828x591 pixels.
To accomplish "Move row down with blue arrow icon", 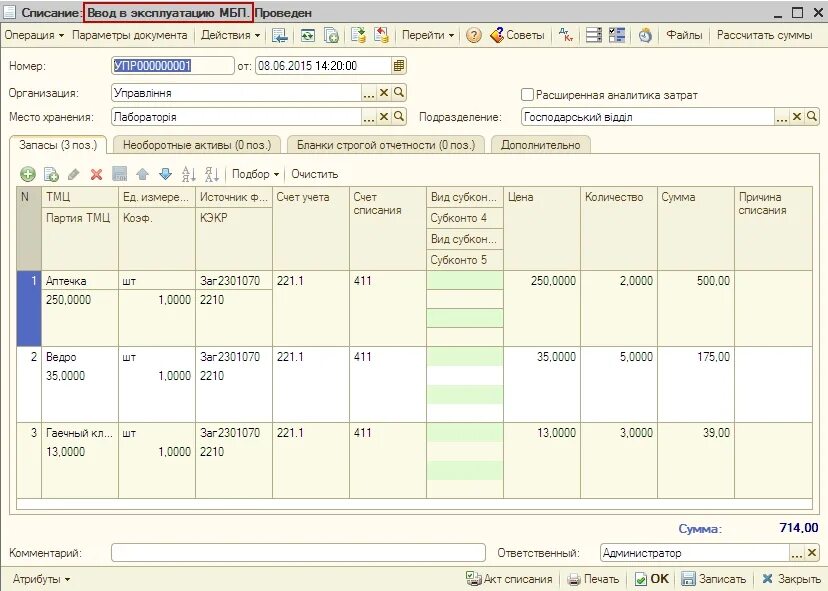I will pyautogui.click(x=165, y=174).
